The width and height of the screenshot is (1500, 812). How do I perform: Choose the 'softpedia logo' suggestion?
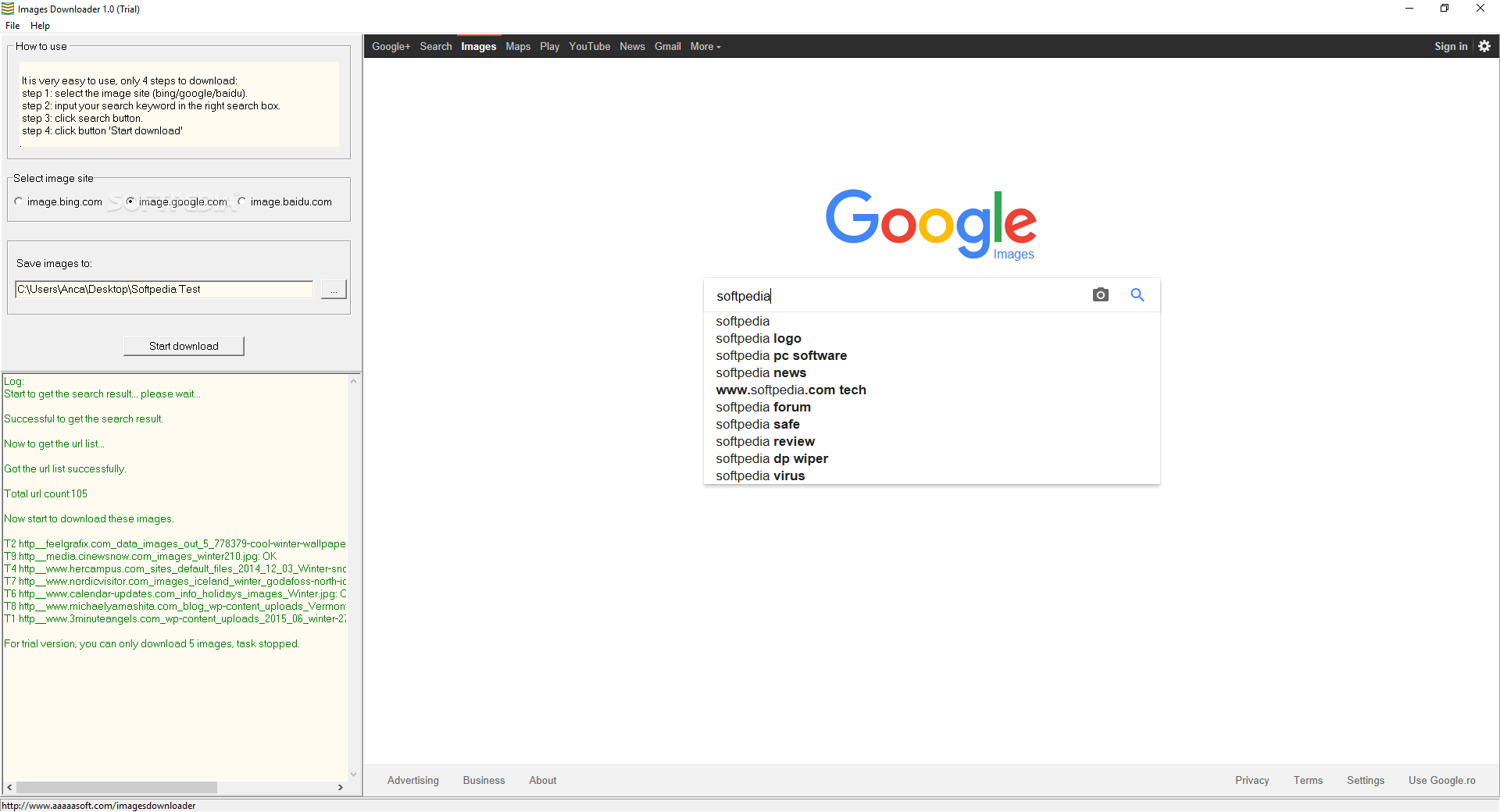(931, 338)
